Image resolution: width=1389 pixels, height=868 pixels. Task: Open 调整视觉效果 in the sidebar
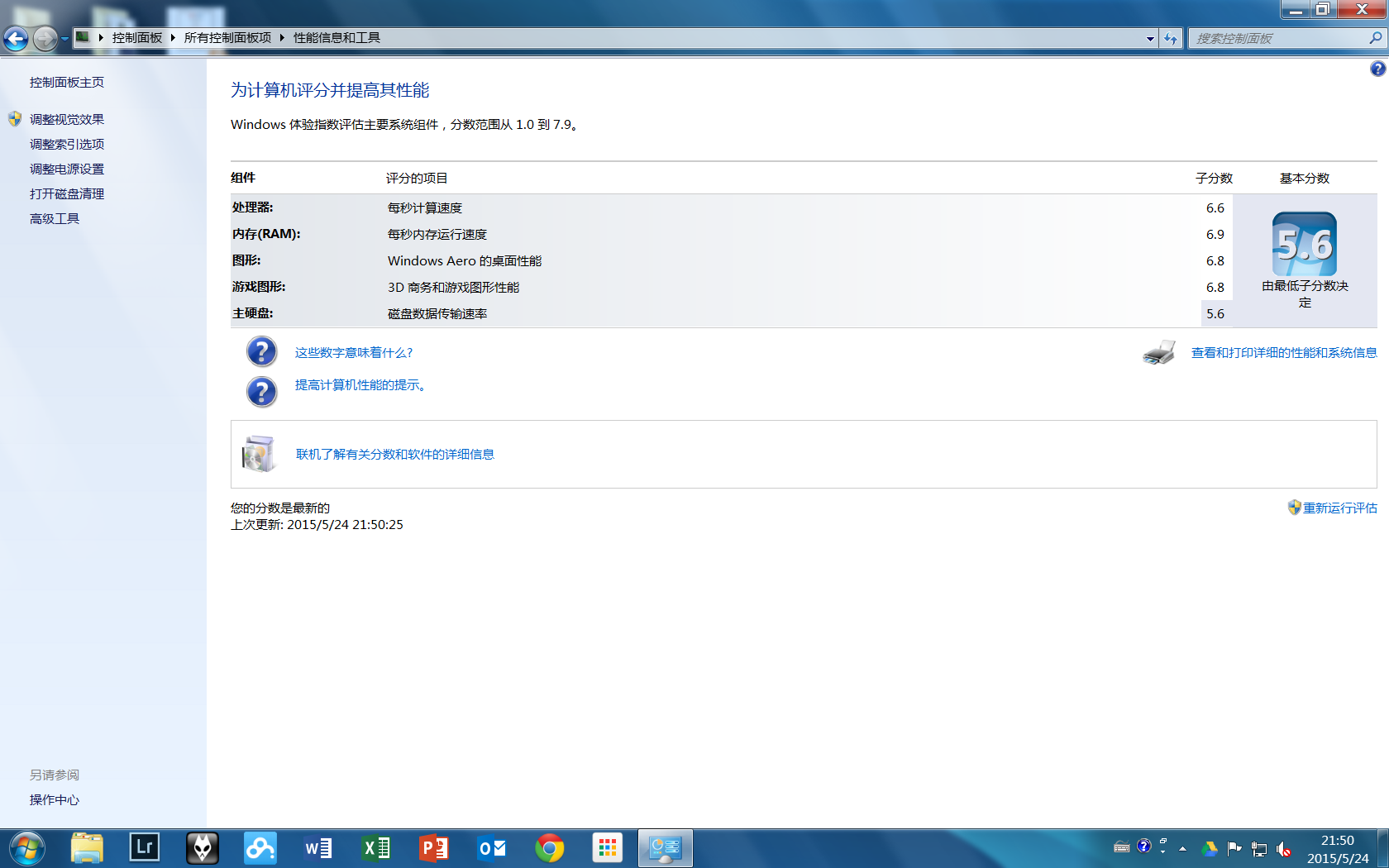click(x=67, y=119)
